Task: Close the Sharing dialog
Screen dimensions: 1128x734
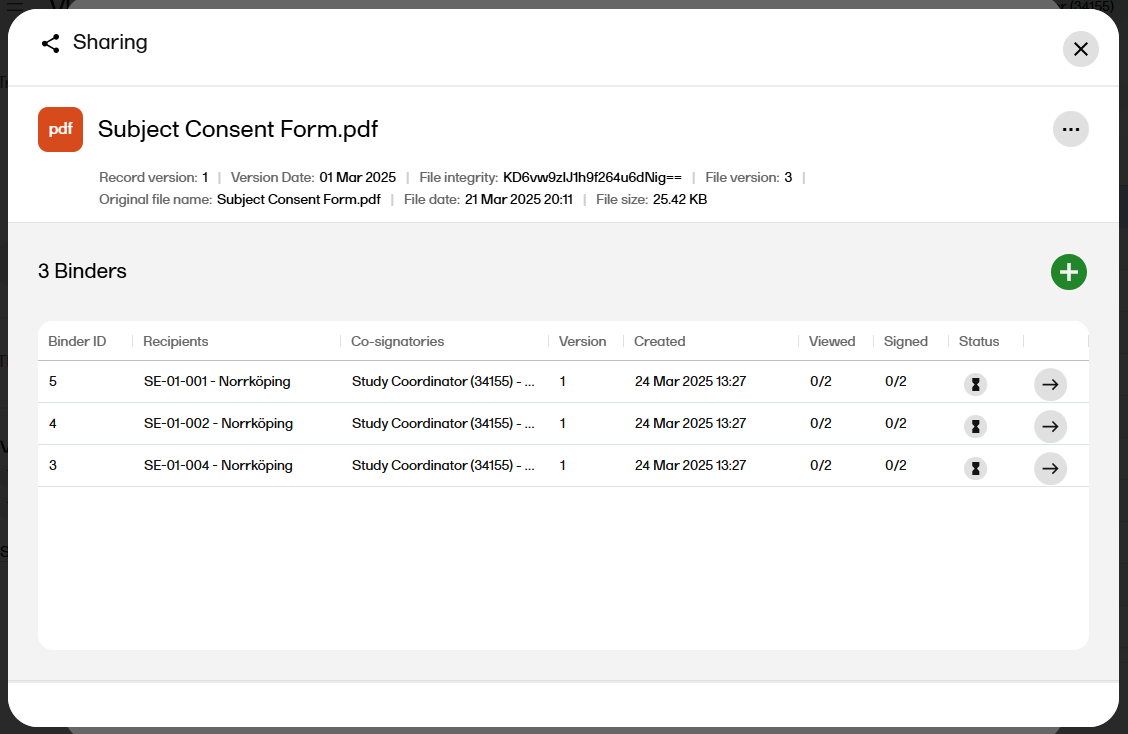Action: click(x=1080, y=49)
